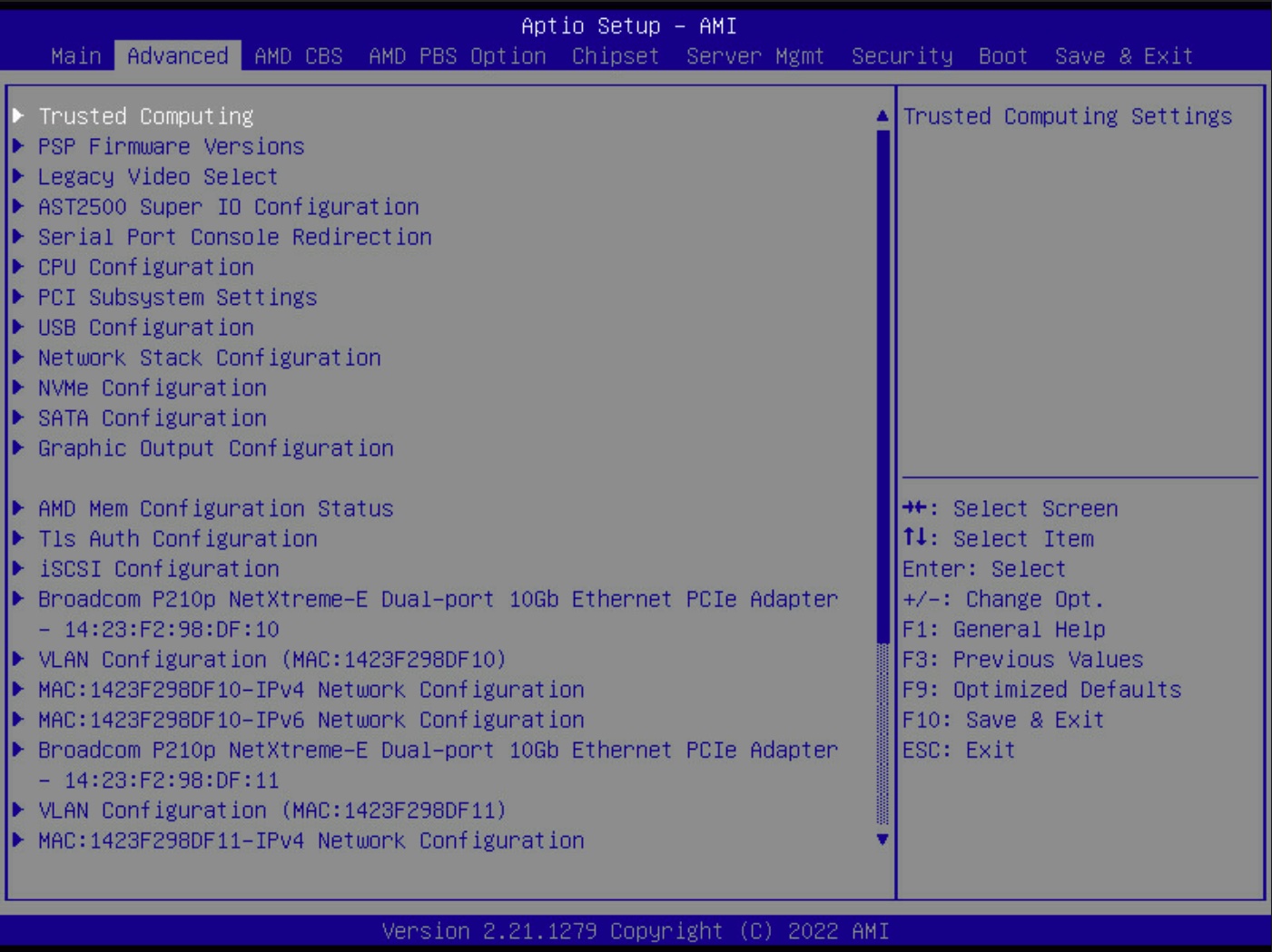Image resolution: width=1272 pixels, height=952 pixels.
Task: Open CPU Configuration submenu
Action: (x=146, y=267)
